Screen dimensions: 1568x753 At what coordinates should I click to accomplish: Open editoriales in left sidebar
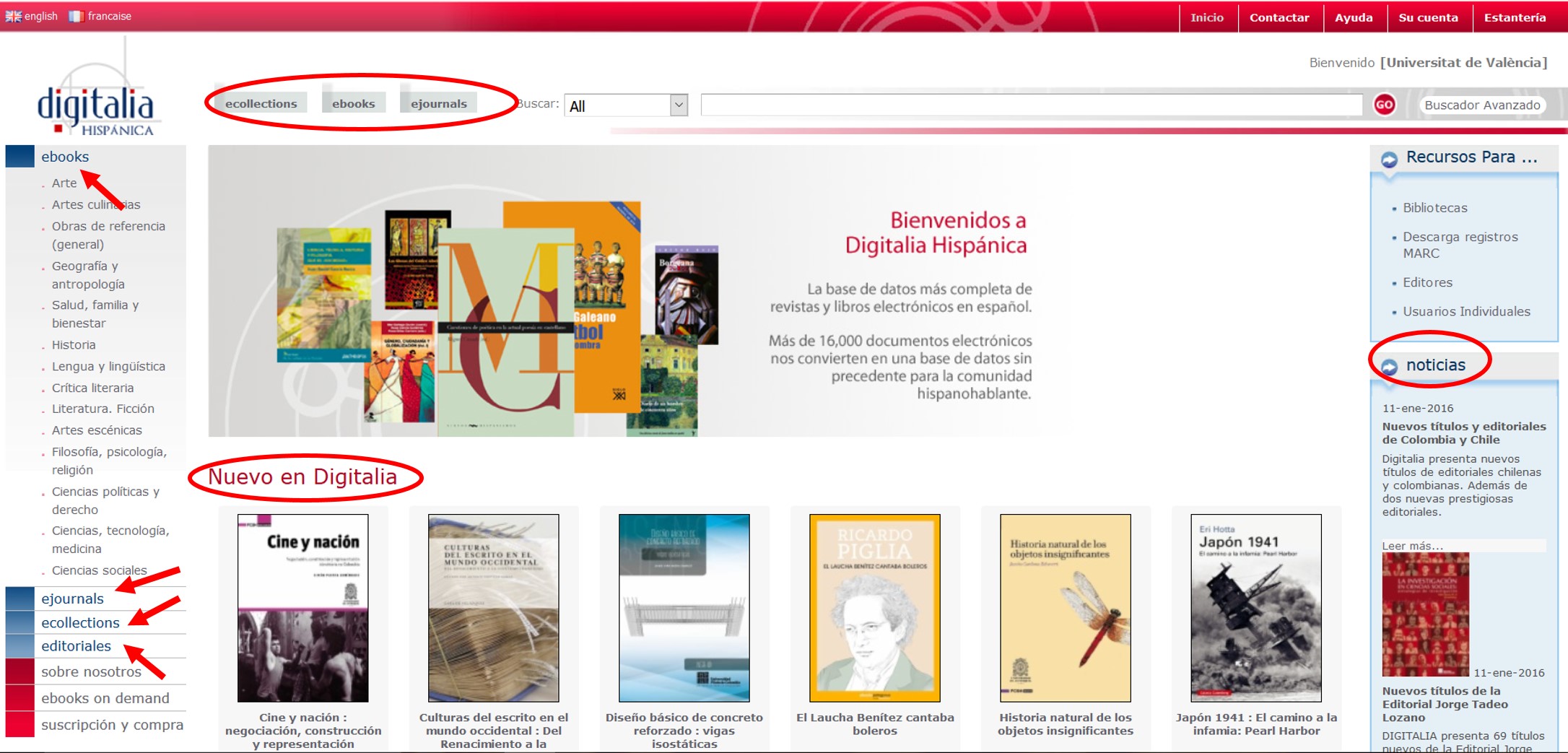pos(76,645)
